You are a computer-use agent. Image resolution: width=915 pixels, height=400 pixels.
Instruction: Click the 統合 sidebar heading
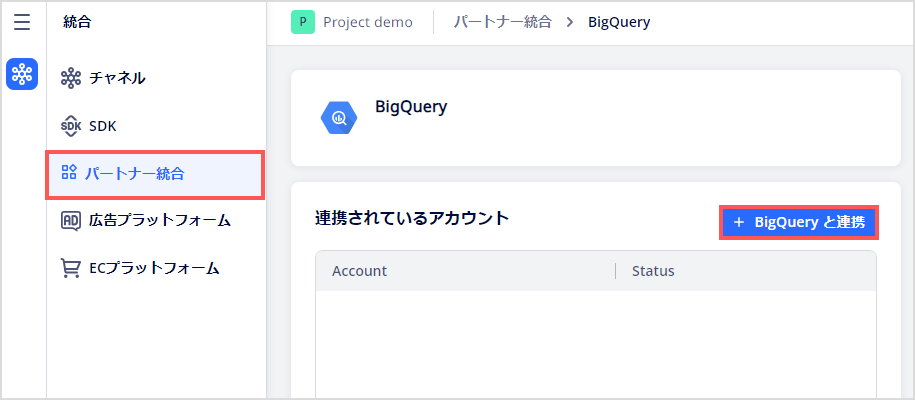[x=78, y=22]
